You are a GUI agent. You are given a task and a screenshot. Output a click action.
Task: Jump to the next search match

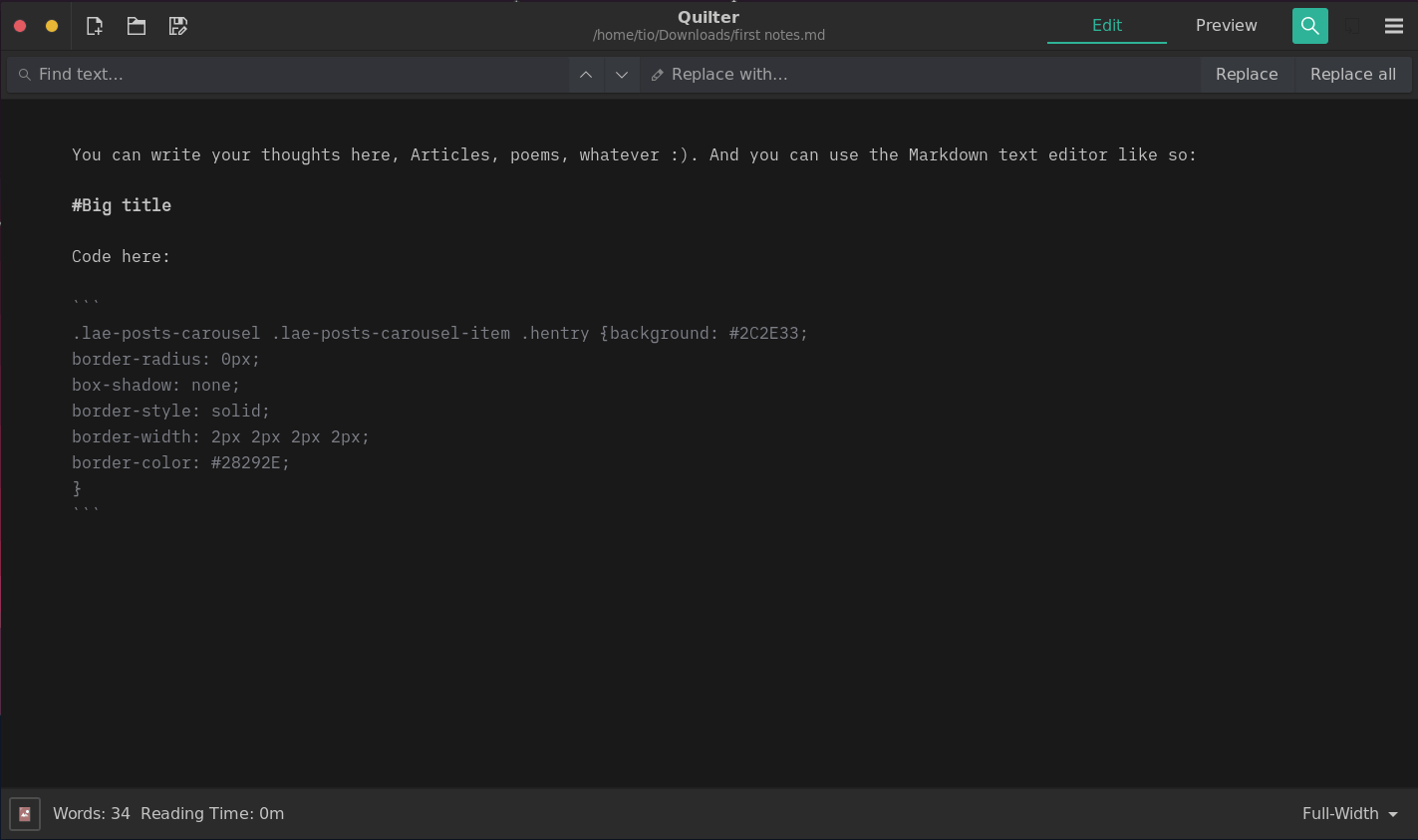click(x=622, y=75)
